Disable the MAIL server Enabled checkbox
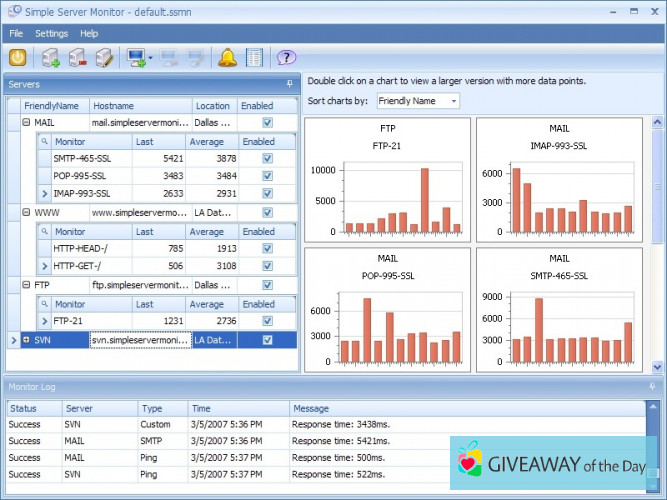 [267, 123]
